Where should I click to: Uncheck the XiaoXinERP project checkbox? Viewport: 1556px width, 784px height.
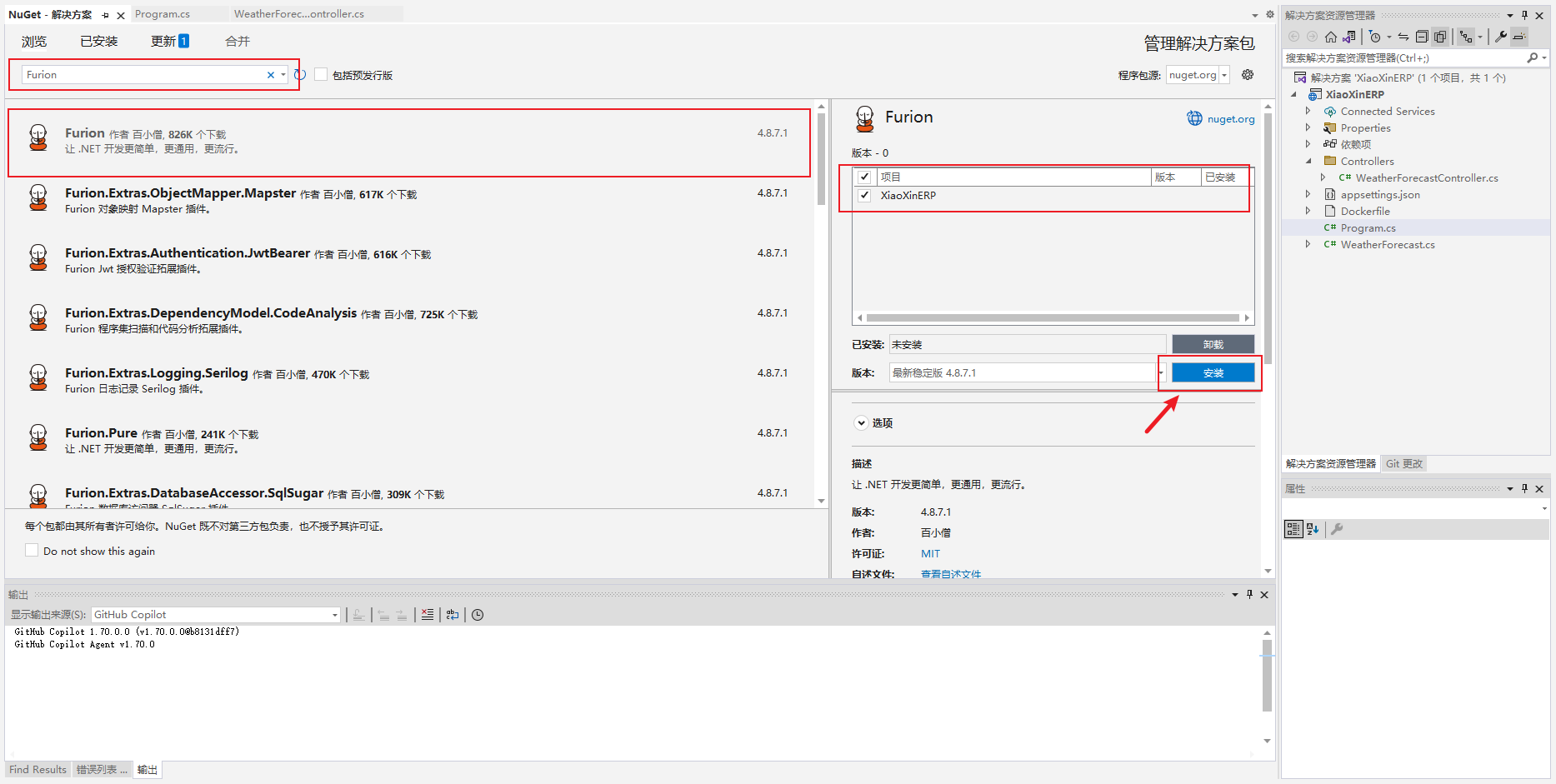[x=864, y=196]
